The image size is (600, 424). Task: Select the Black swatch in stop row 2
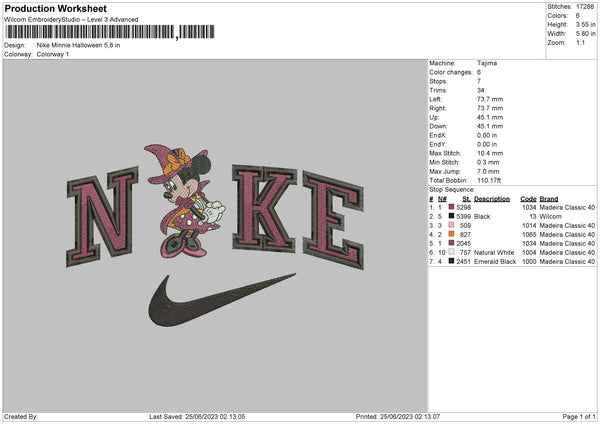click(x=451, y=216)
